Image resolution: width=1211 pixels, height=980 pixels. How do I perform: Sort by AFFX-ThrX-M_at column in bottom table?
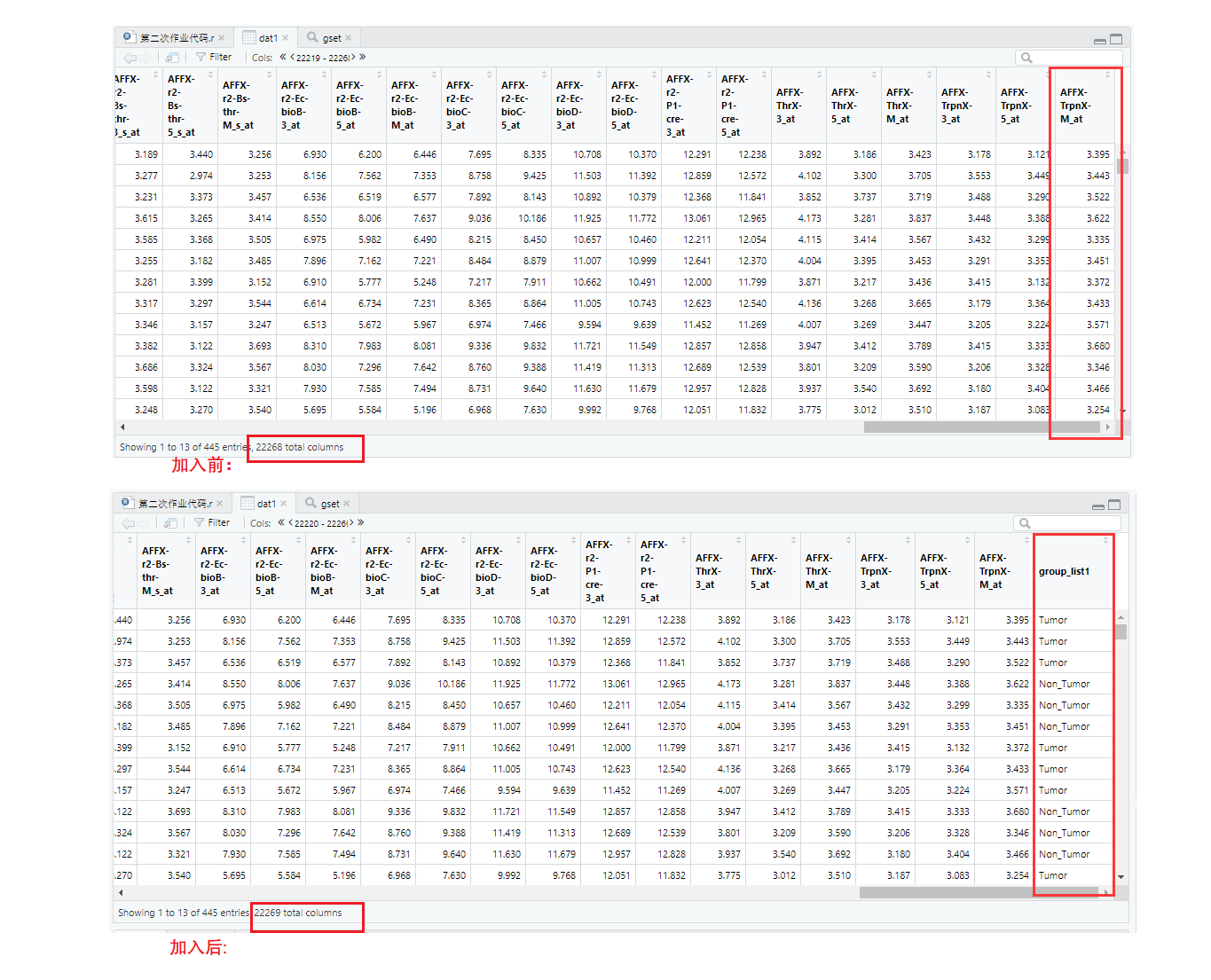coord(848,540)
